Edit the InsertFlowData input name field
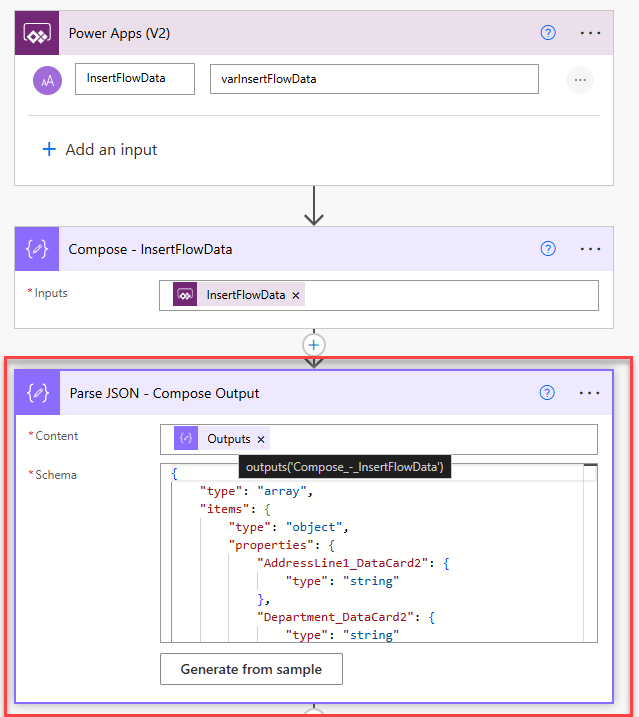Screen dimensions: 639x717 (x=135, y=79)
